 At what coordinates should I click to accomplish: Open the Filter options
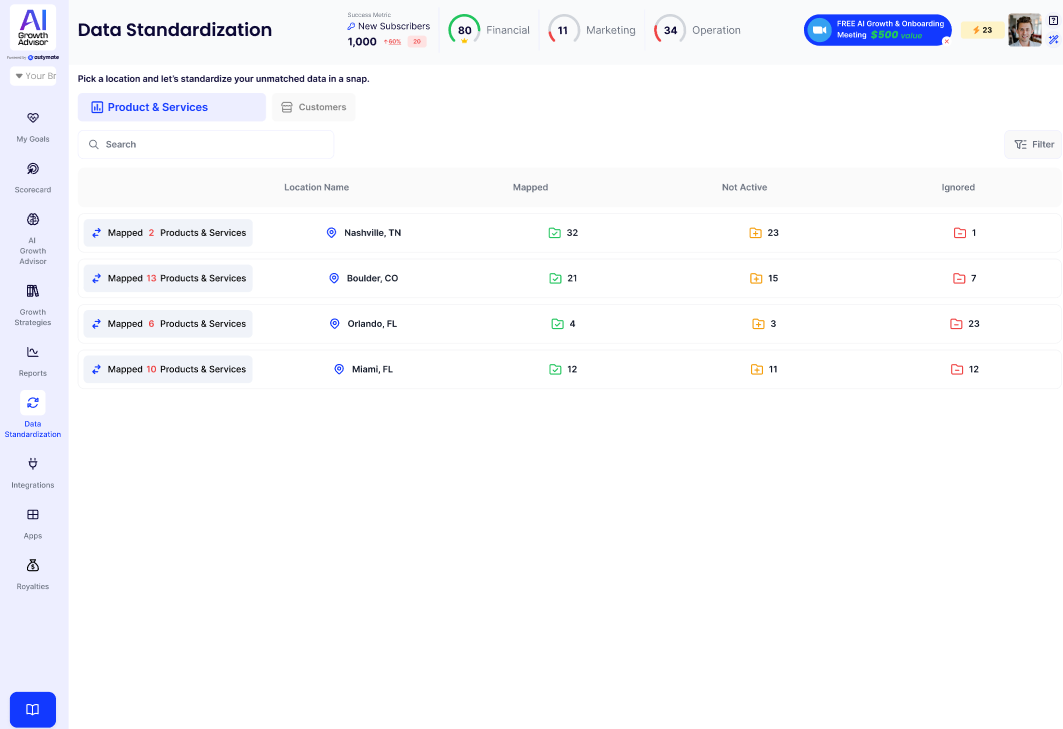pyautogui.click(x=1033, y=144)
